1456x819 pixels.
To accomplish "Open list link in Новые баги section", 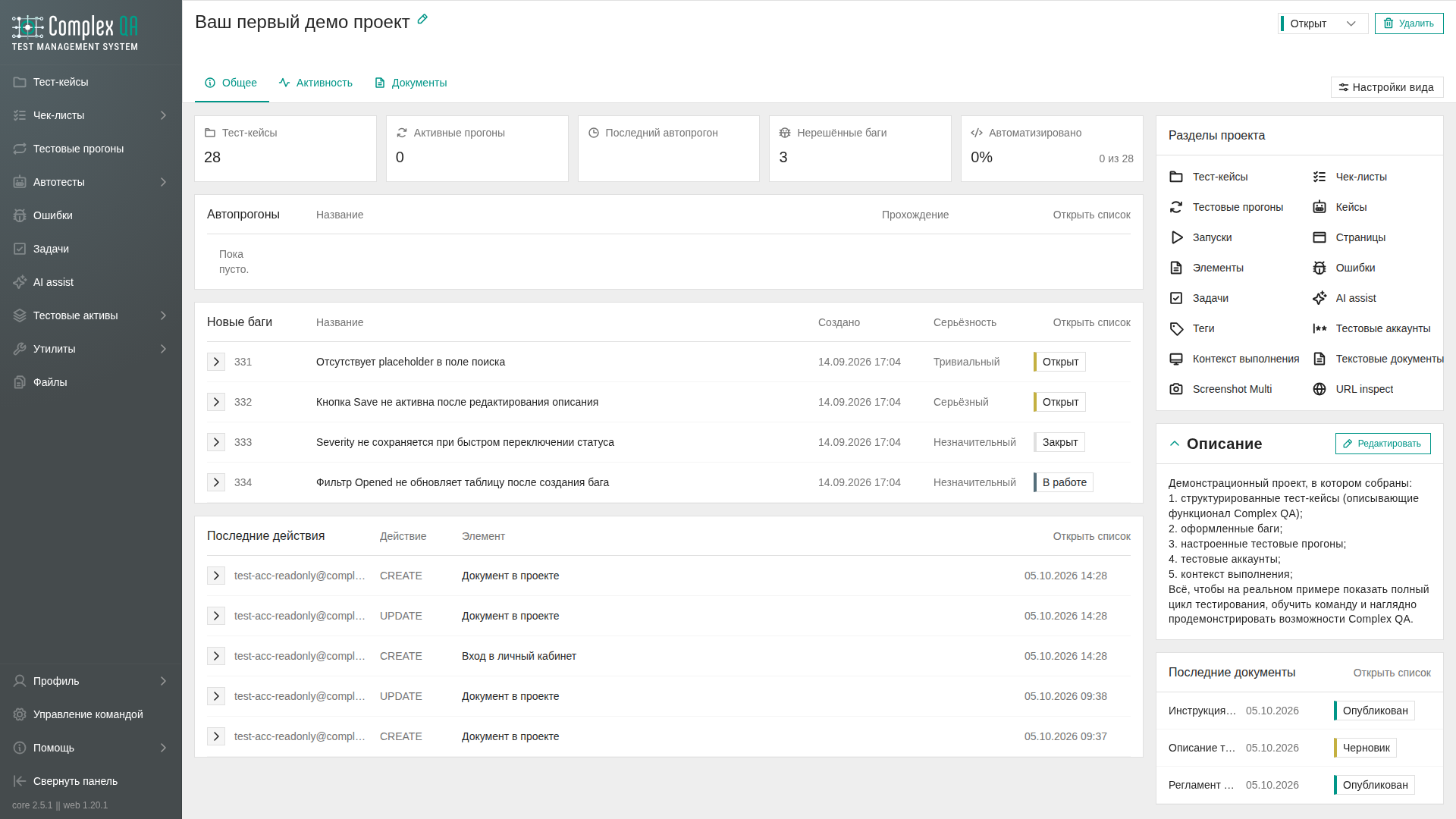I will pyautogui.click(x=1091, y=322).
